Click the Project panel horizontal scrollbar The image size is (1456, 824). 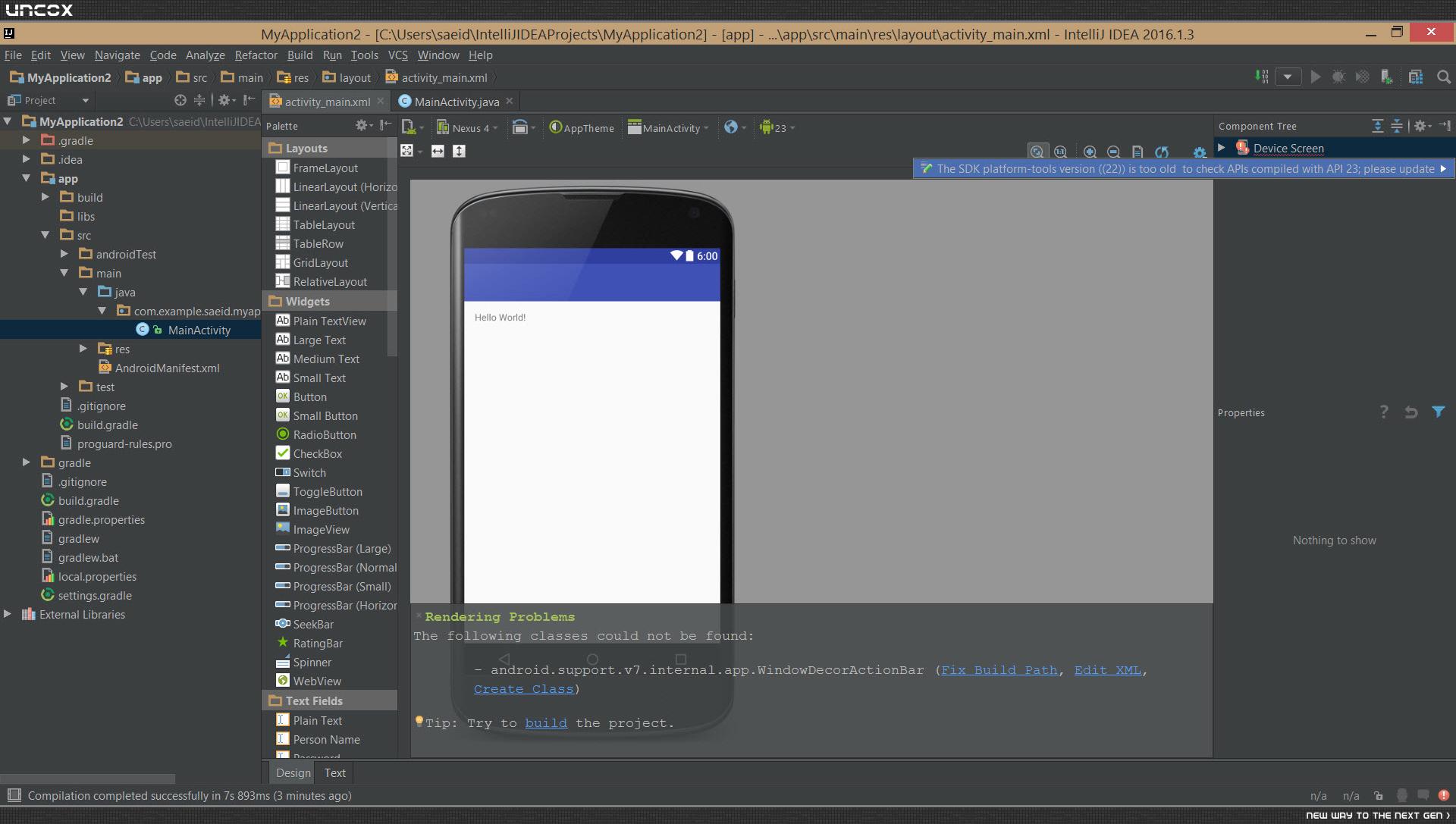pyautogui.click(x=88, y=779)
